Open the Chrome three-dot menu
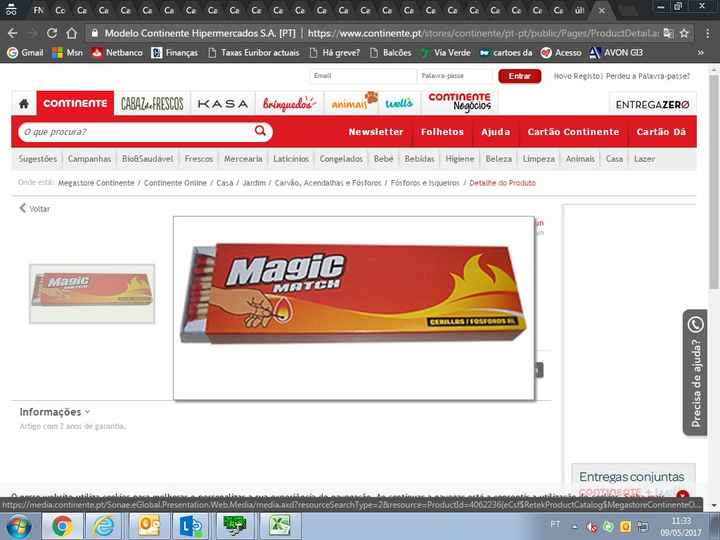The height and width of the screenshot is (540, 720). tap(707, 33)
